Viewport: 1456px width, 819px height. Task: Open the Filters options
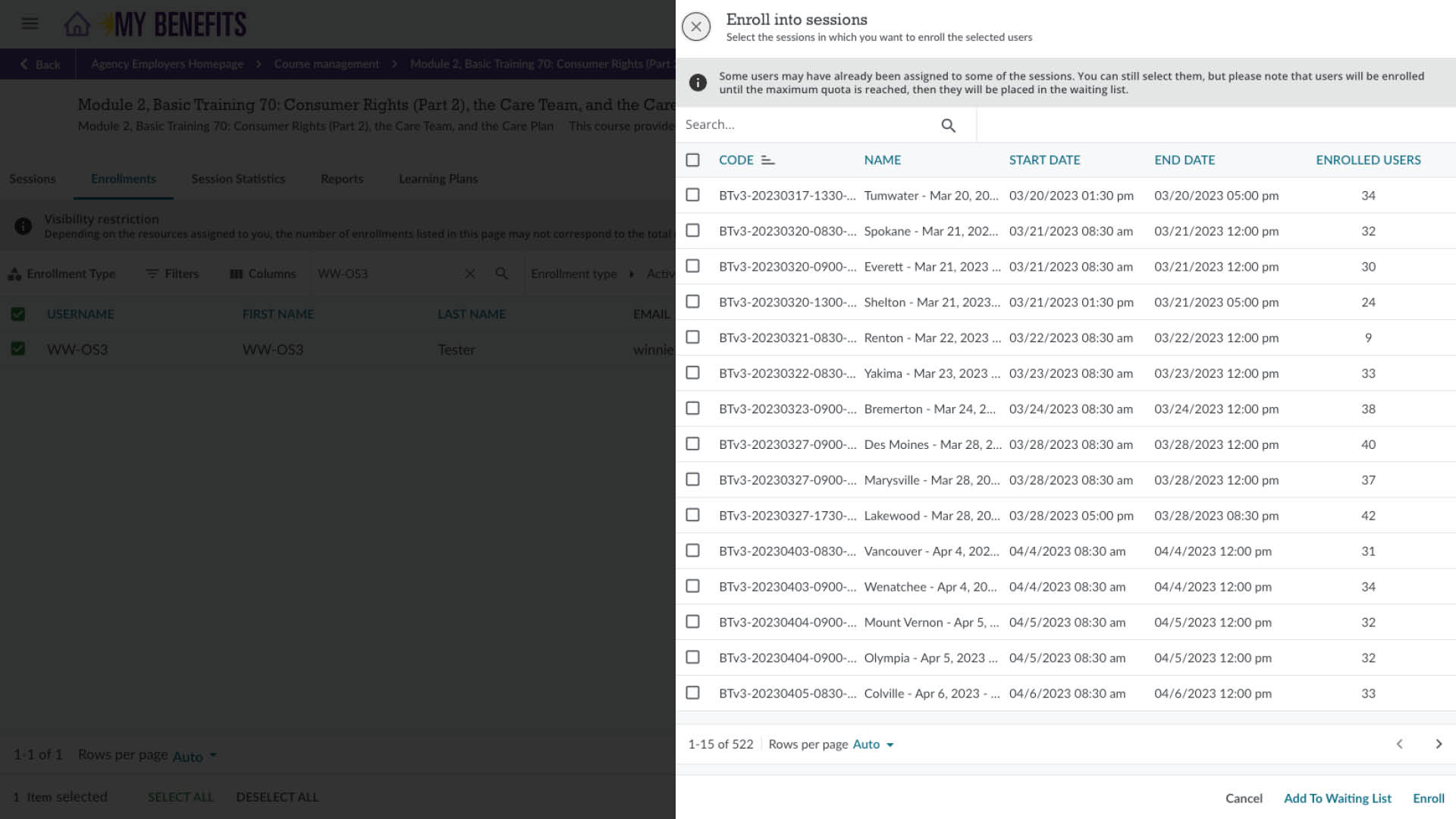point(172,274)
